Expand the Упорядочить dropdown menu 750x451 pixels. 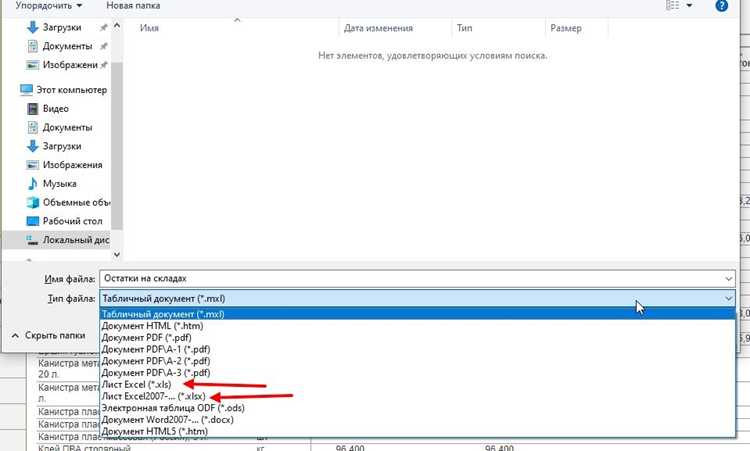pyautogui.click(x=48, y=6)
